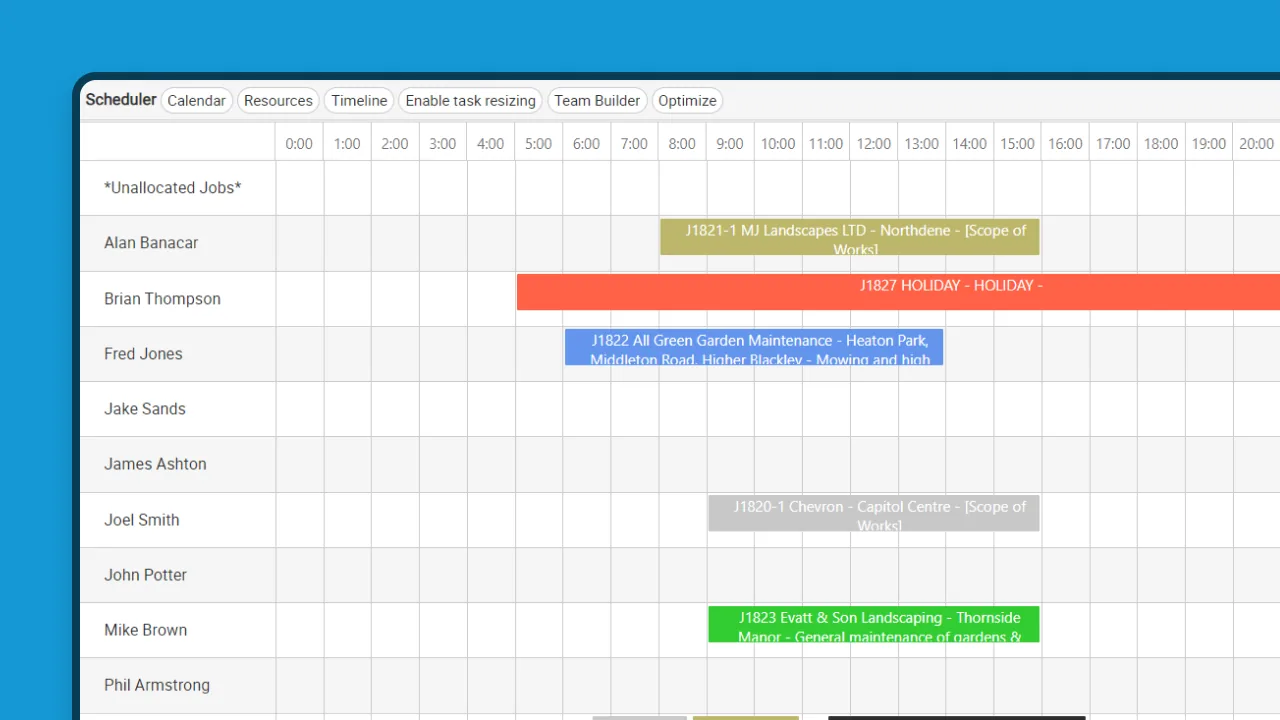1280x720 pixels.
Task: Select resource Fred Jones
Action: (143, 354)
